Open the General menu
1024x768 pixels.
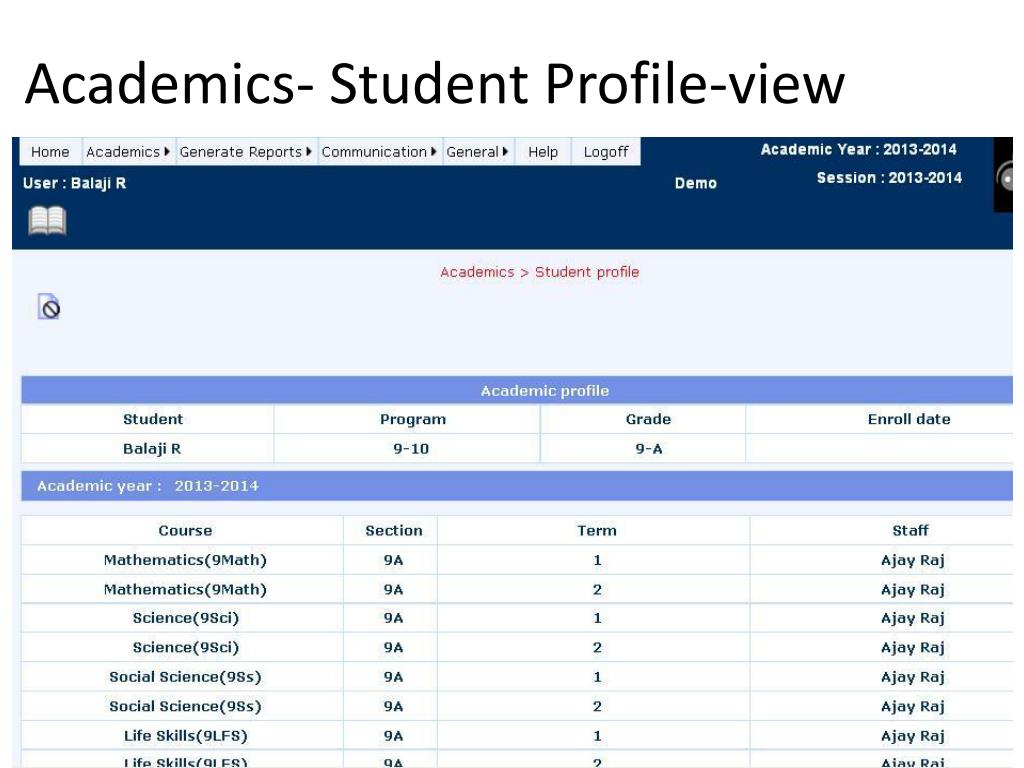tap(477, 152)
